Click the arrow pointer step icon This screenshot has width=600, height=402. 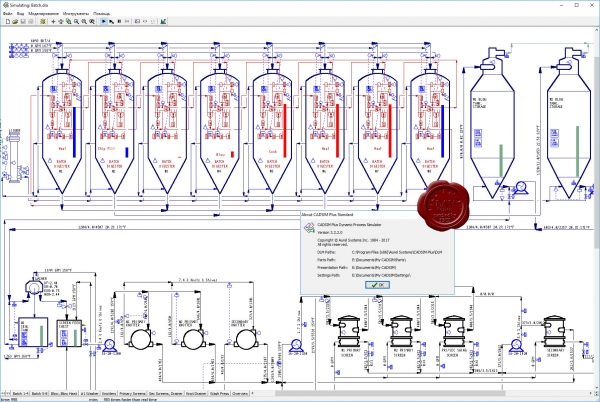point(111,22)
